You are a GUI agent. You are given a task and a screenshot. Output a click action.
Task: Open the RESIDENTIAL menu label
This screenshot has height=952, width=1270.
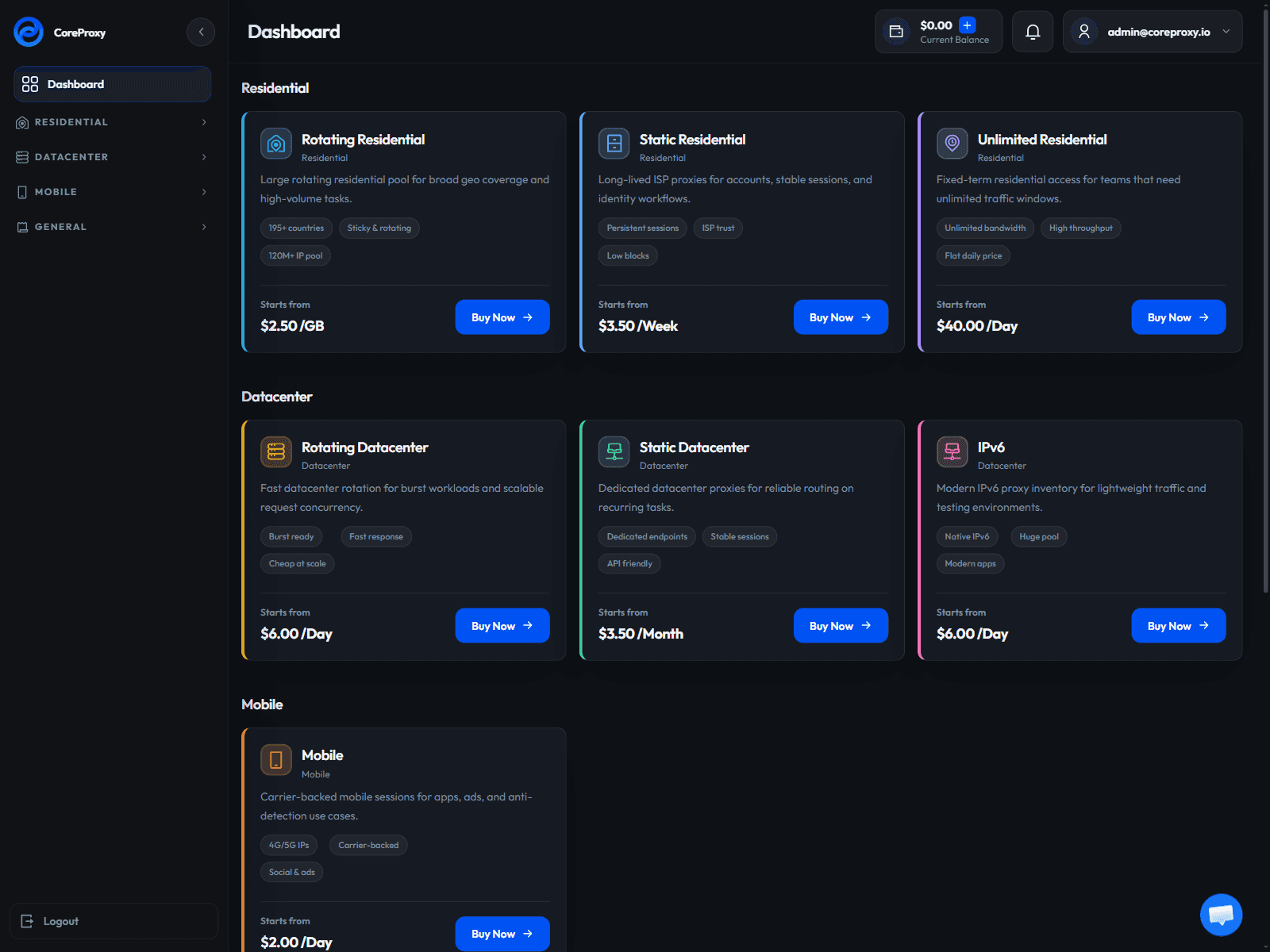click(71, 122)
